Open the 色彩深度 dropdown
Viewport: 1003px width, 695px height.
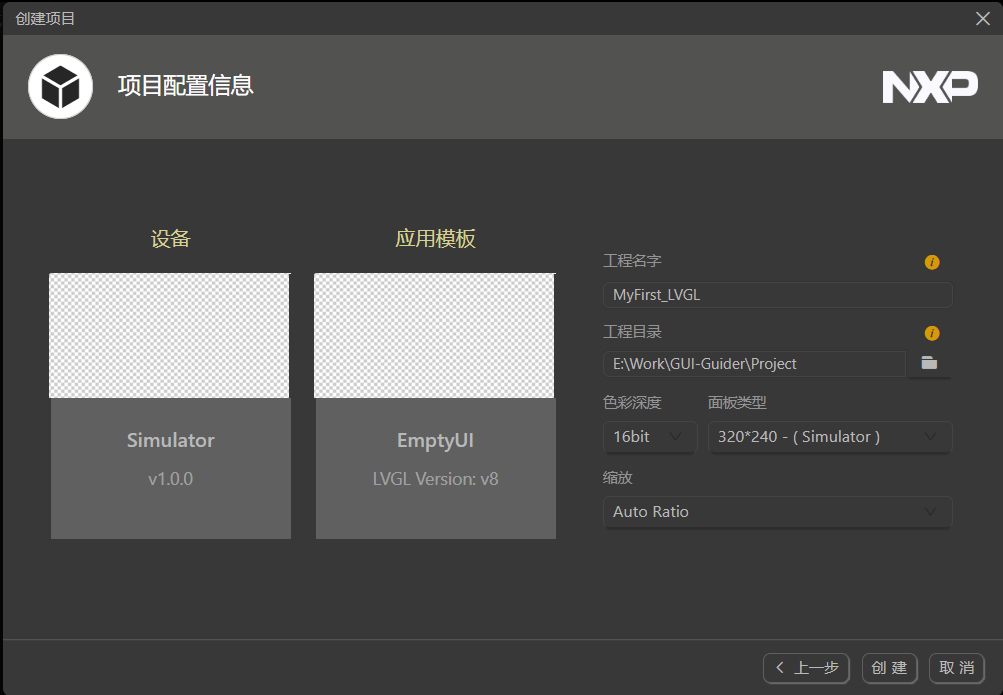(649, 437)
